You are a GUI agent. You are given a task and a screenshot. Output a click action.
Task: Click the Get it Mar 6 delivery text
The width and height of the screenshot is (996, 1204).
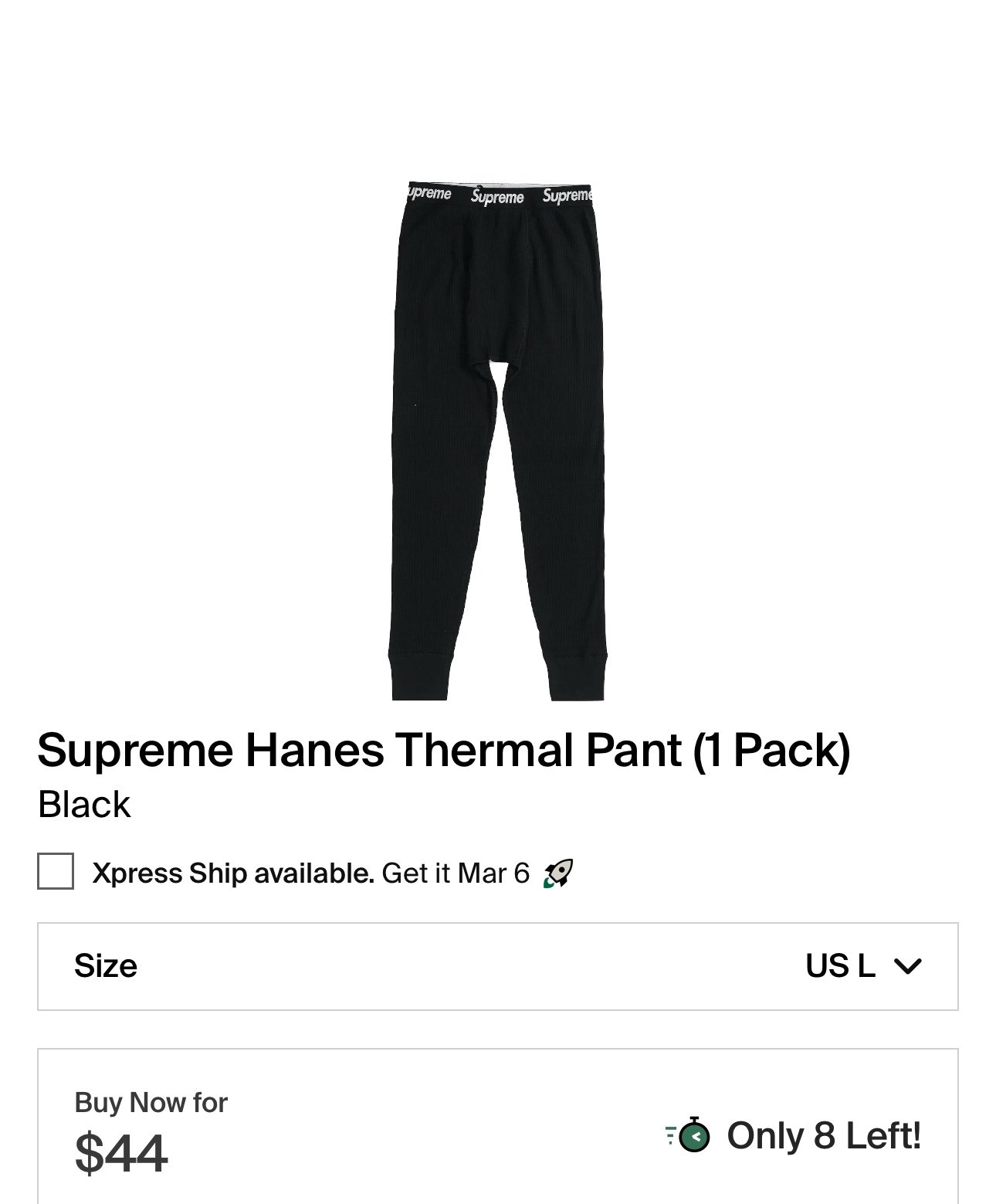click(x=456, y=873)
